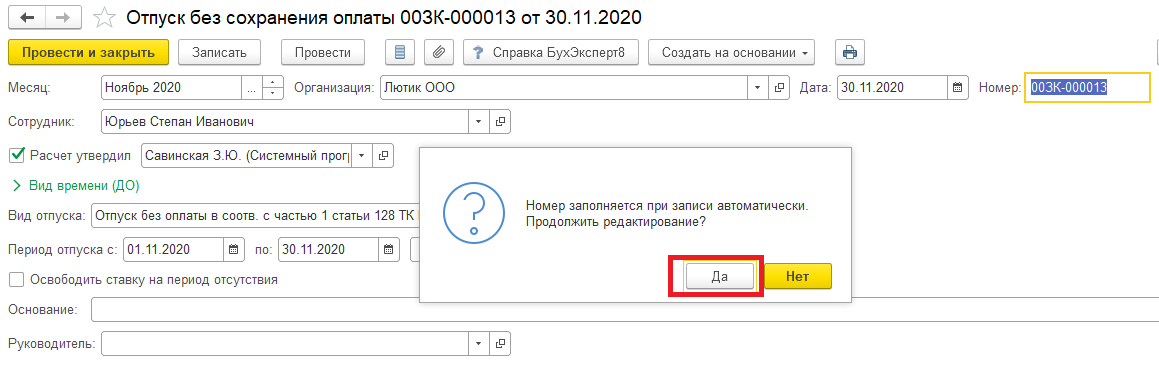The height and width of the screenshot is (365, 1159).
Task: Open the approver record next to Савинская
Action: 383,156
